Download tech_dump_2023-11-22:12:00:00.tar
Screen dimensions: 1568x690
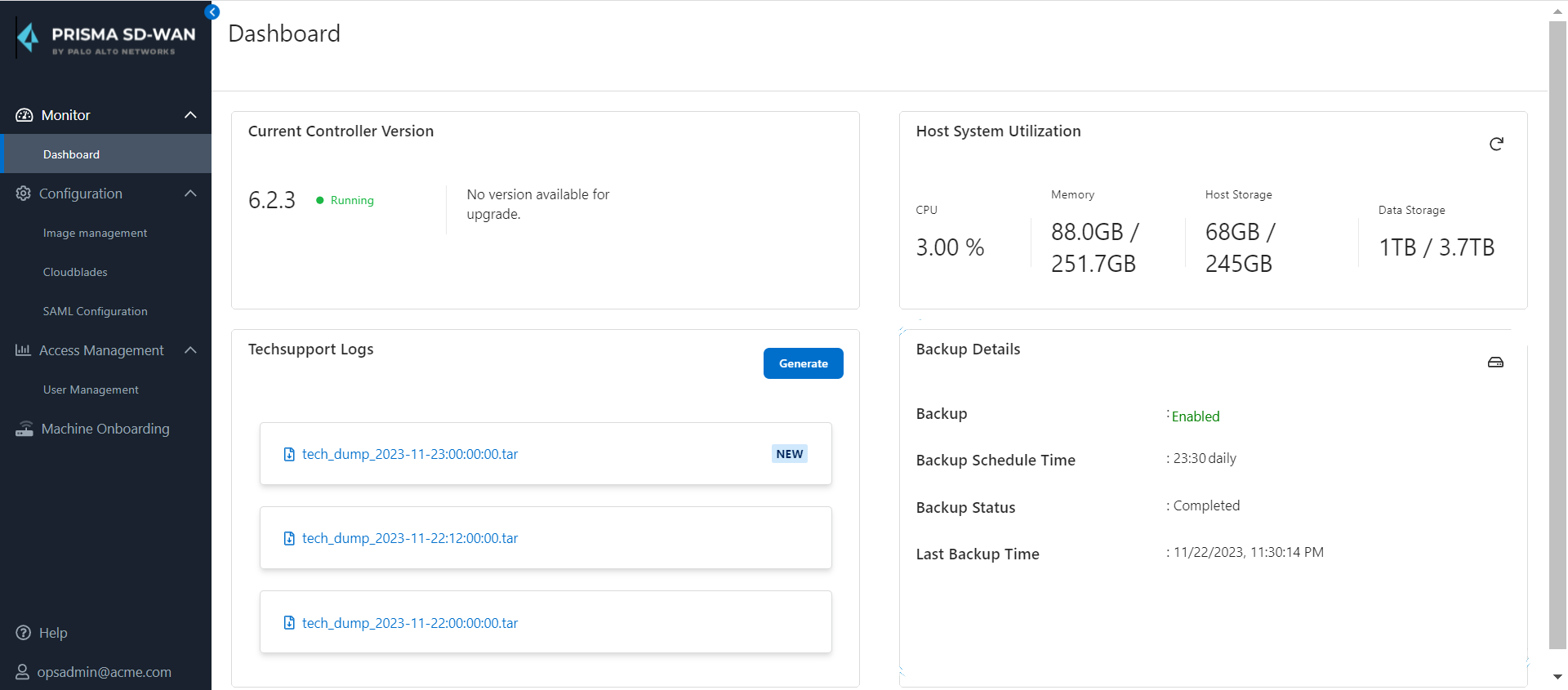(409, 538)
